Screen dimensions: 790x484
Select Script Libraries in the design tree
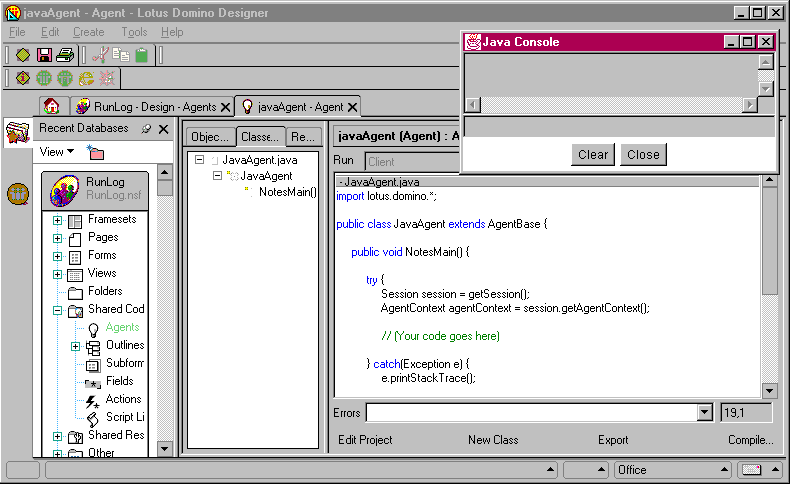pyautogui.click(x=125, y=417)
